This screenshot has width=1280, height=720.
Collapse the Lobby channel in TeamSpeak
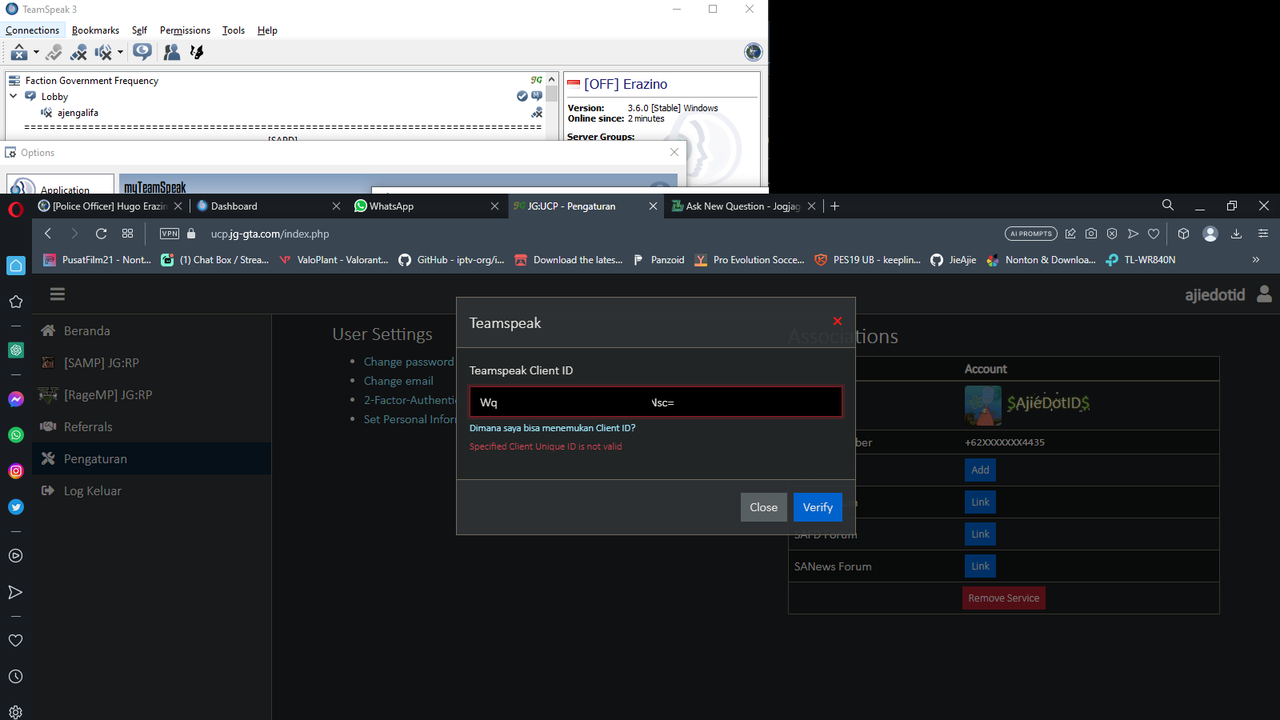click(14, 97)
